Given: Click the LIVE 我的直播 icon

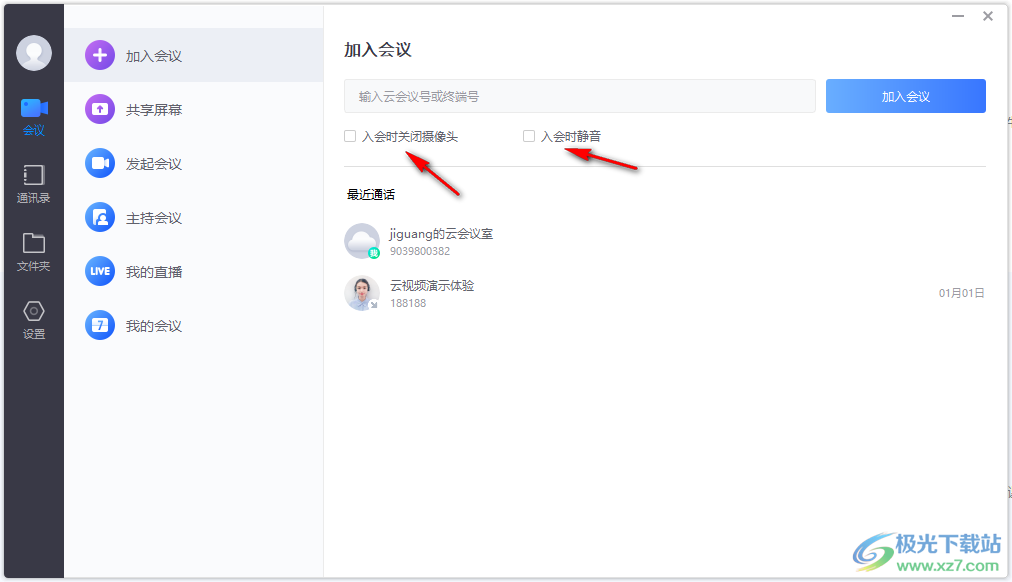Looking at the screenshot, I should point(100,271).
